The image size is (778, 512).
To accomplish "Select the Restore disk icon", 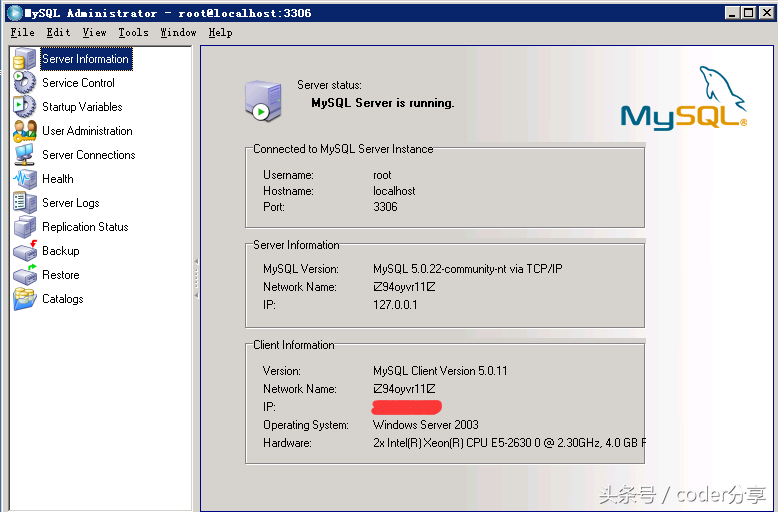I will point(25,275).
